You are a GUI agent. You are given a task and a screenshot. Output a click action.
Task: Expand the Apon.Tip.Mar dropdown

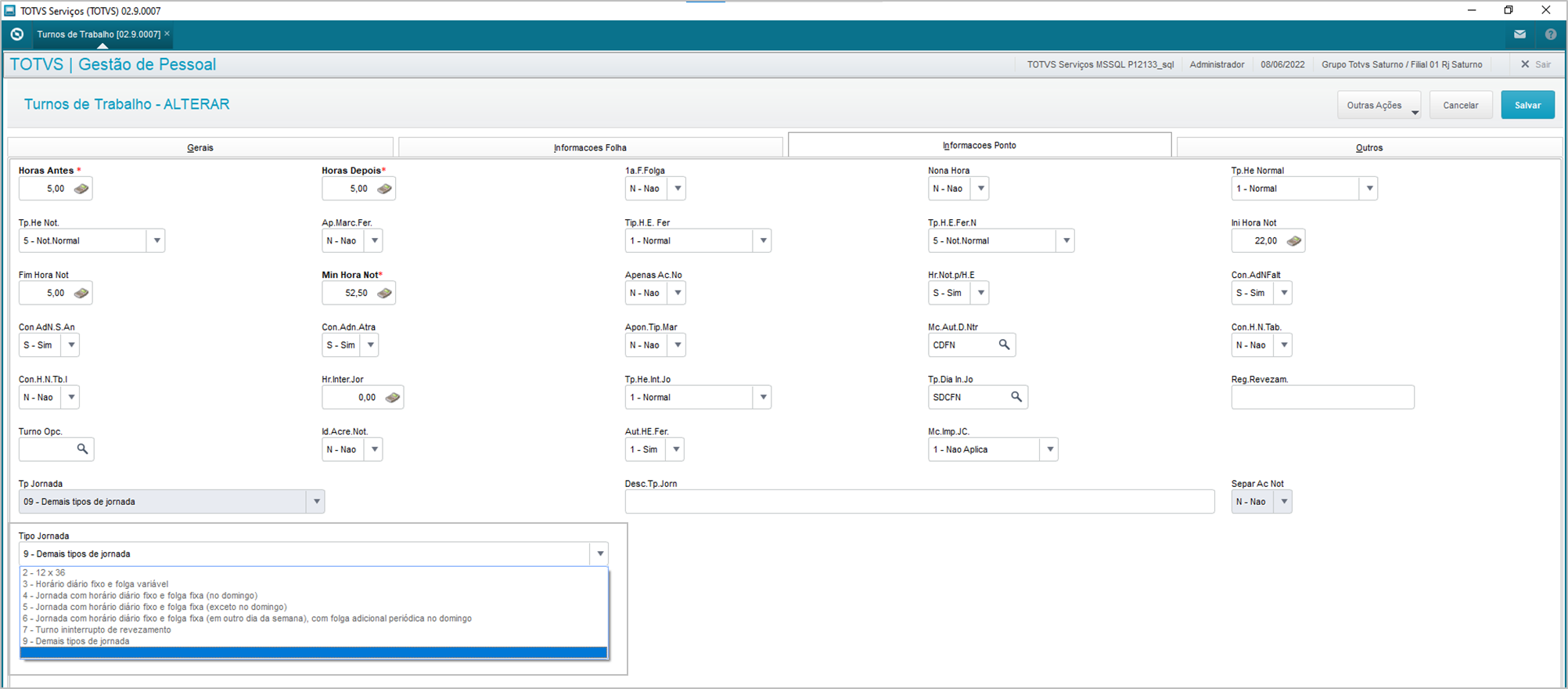coord(678,345)
